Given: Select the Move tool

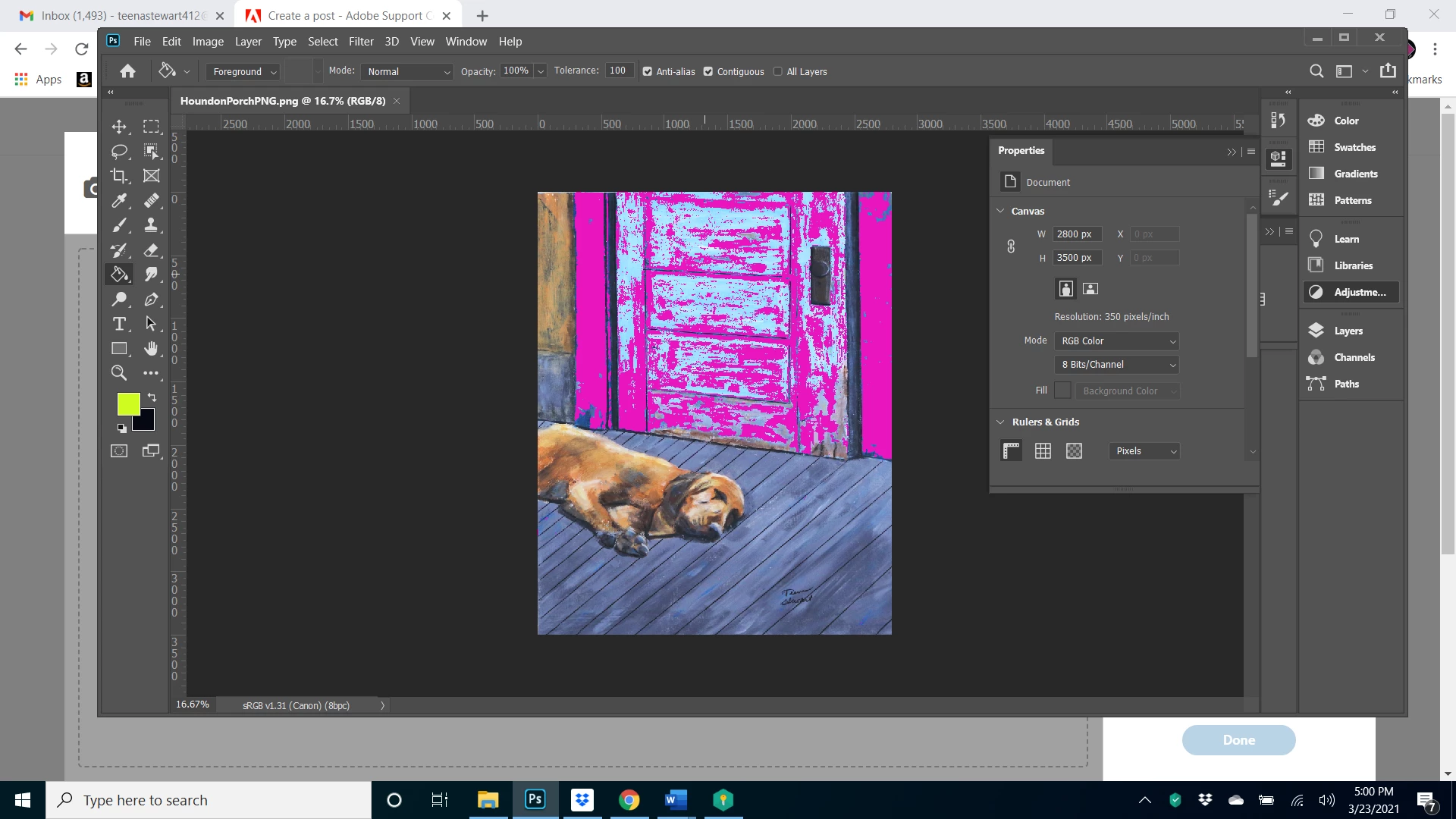Looking at the screenshot, I should coord(119,127).
